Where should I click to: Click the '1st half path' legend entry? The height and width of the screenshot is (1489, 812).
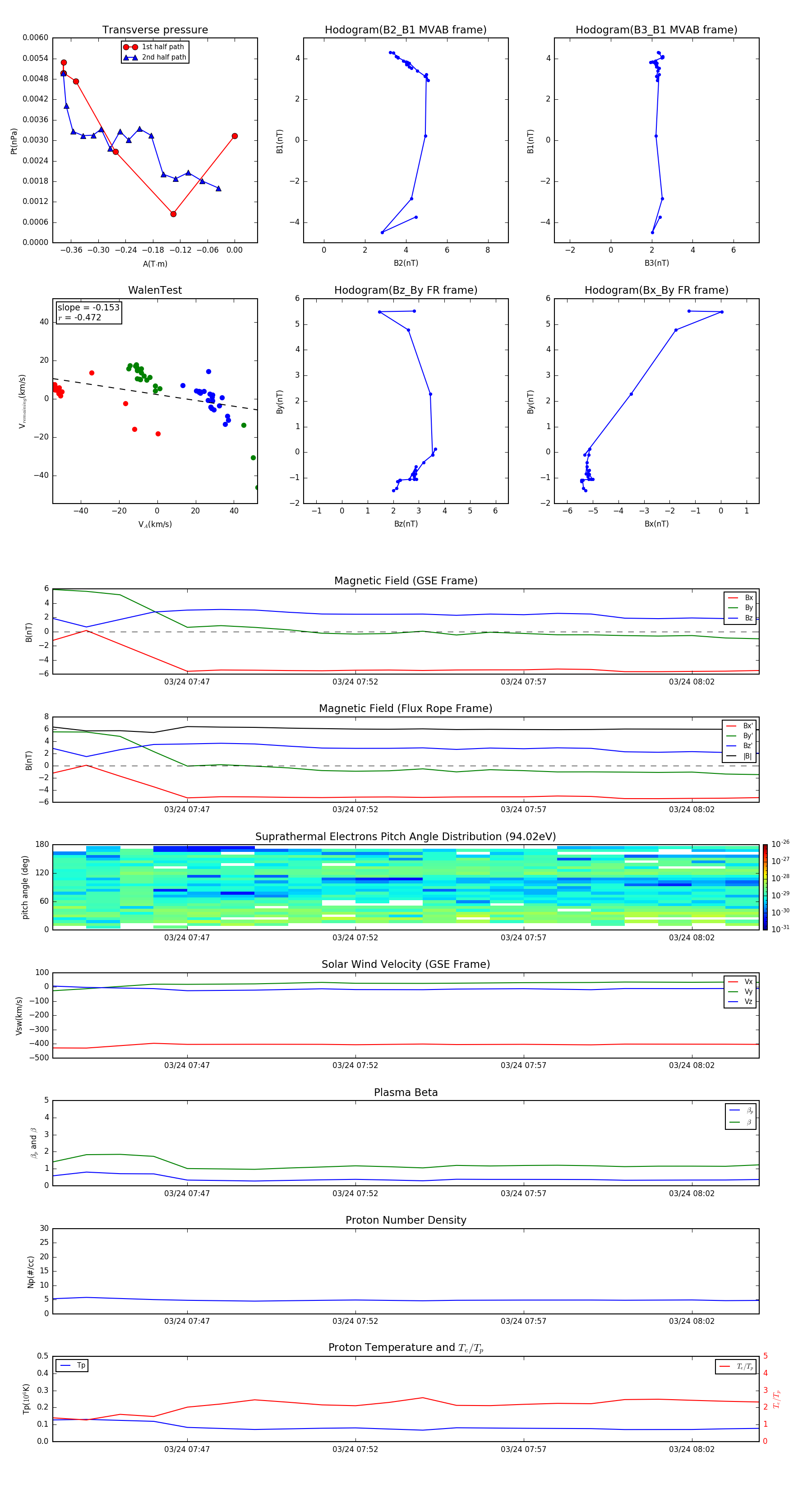pyautogui.click(x=154, y=47)
